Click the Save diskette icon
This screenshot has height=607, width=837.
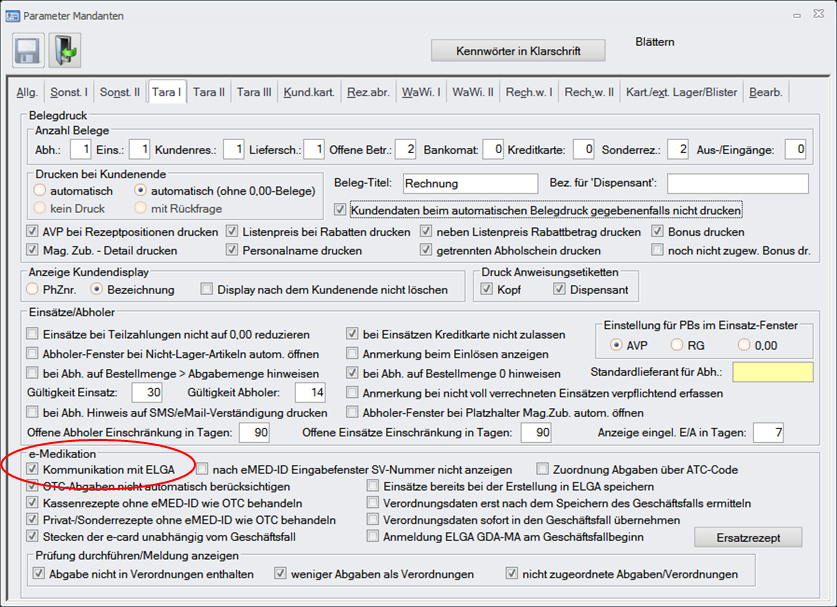pos(27,50)
